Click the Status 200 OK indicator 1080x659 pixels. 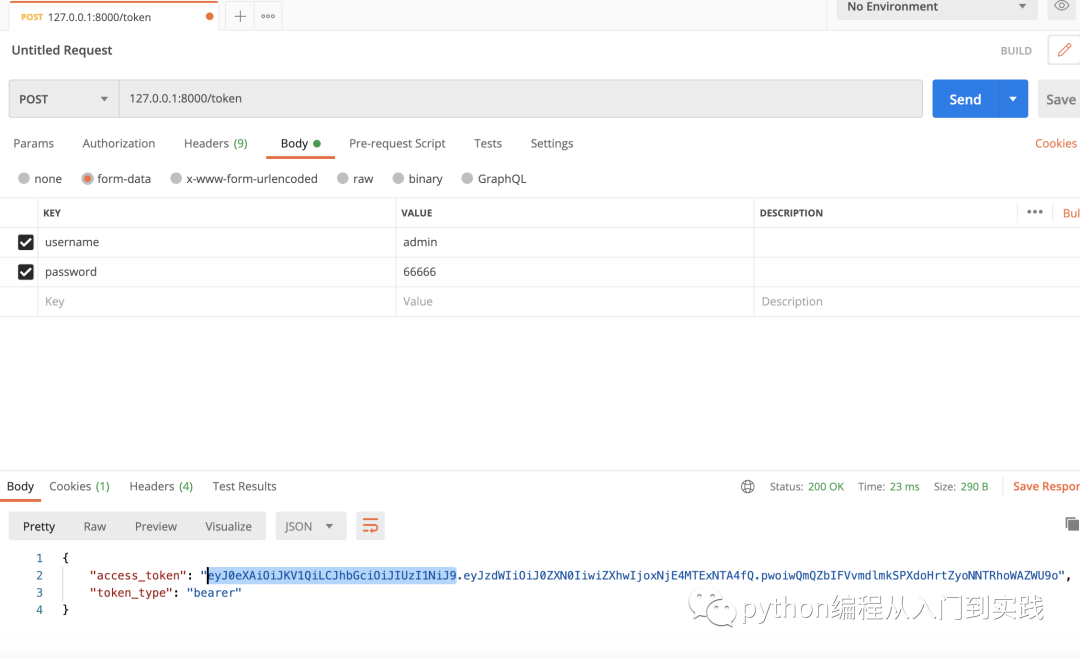point(807,487)
